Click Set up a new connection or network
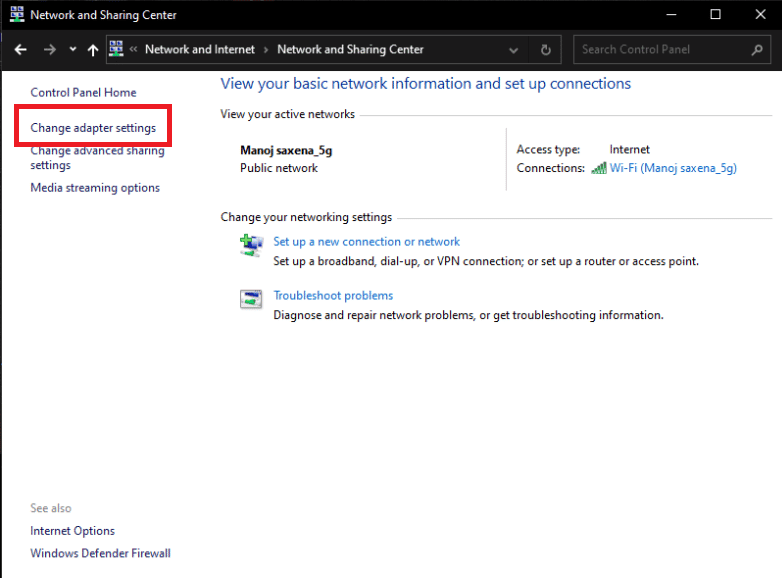The image size is (782, 578). 366,242
